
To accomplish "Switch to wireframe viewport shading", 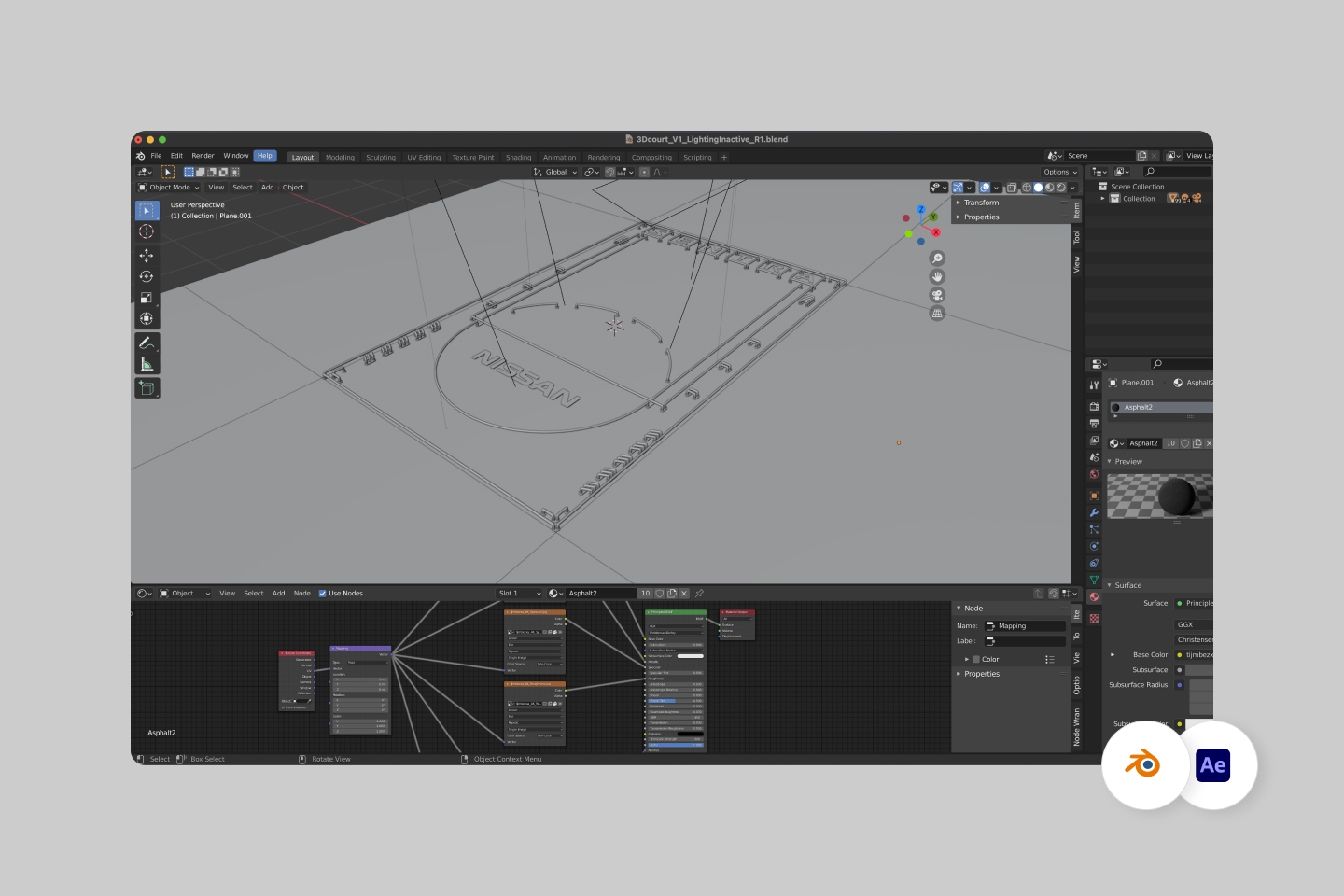I will (1027, 188).
